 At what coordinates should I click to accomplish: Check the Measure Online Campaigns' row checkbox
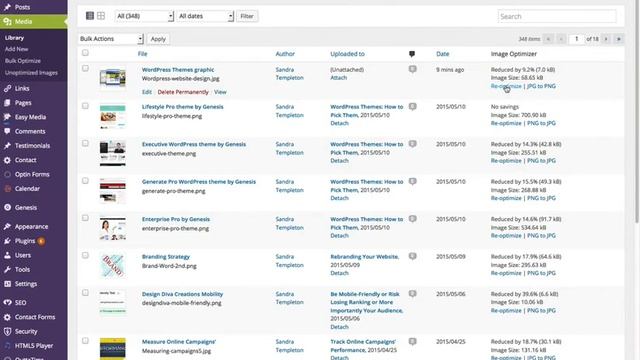pyautogui.click(x=85, y=340)
